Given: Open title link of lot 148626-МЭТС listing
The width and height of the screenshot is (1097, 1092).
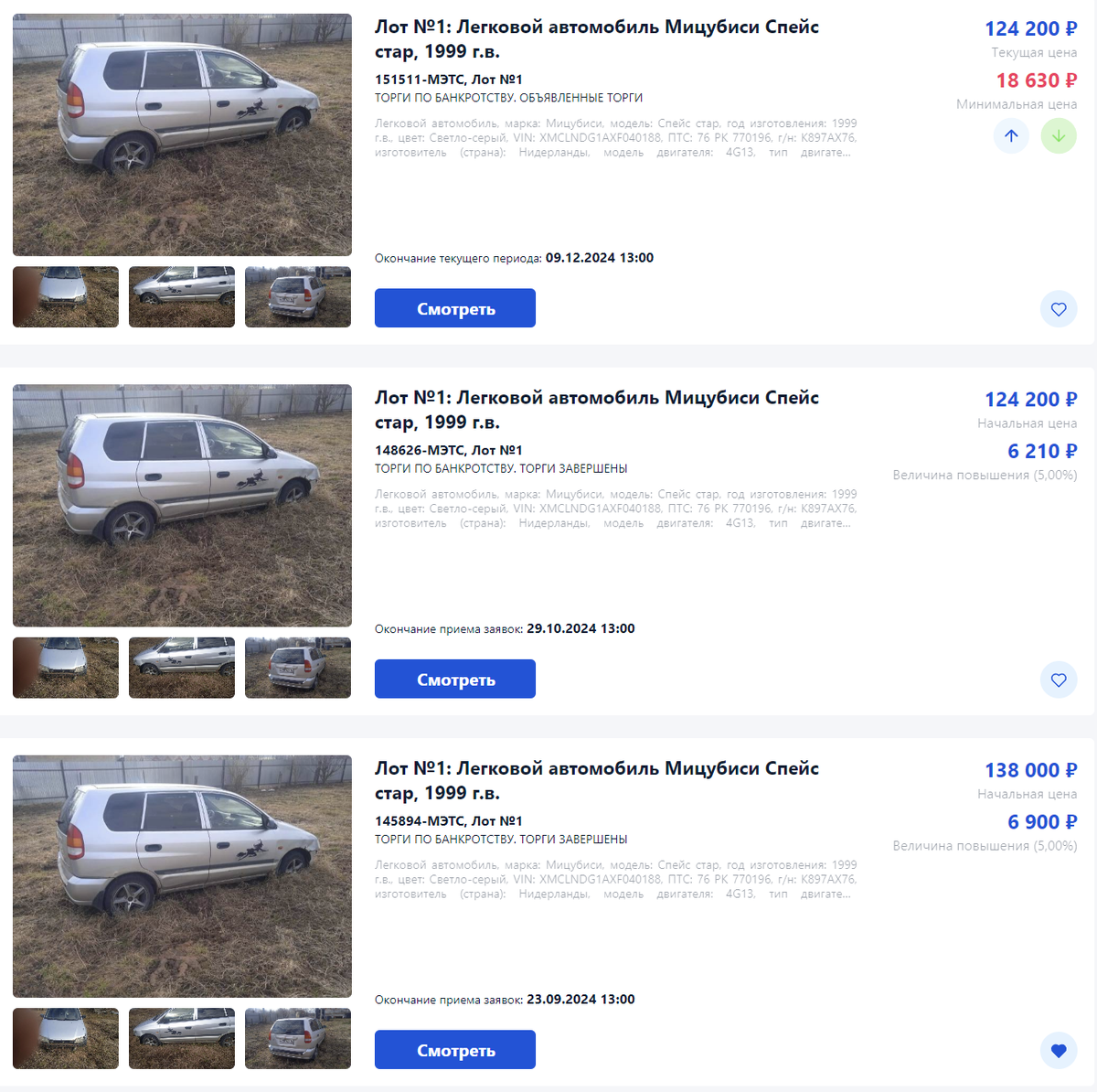Looking at the screenshot, I should pyautogui.click(x=597, y=410).
